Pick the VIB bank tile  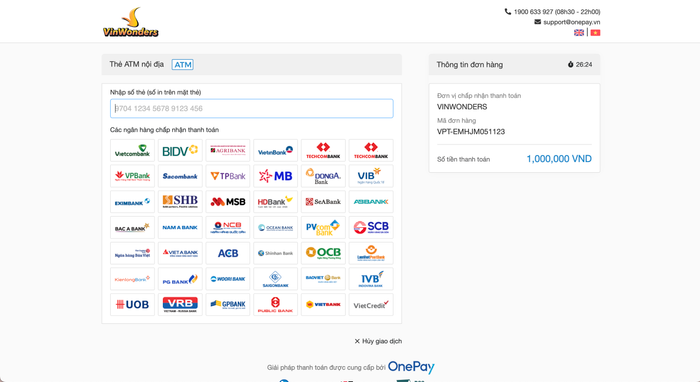[x=371, y=176]
